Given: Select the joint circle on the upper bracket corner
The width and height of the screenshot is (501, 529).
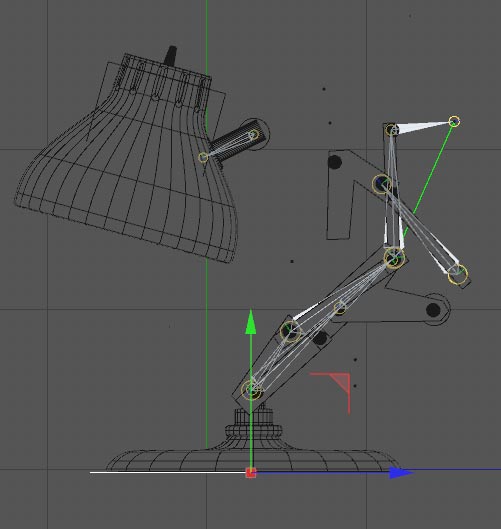Looking at the screenshot, I should point(382,184).
